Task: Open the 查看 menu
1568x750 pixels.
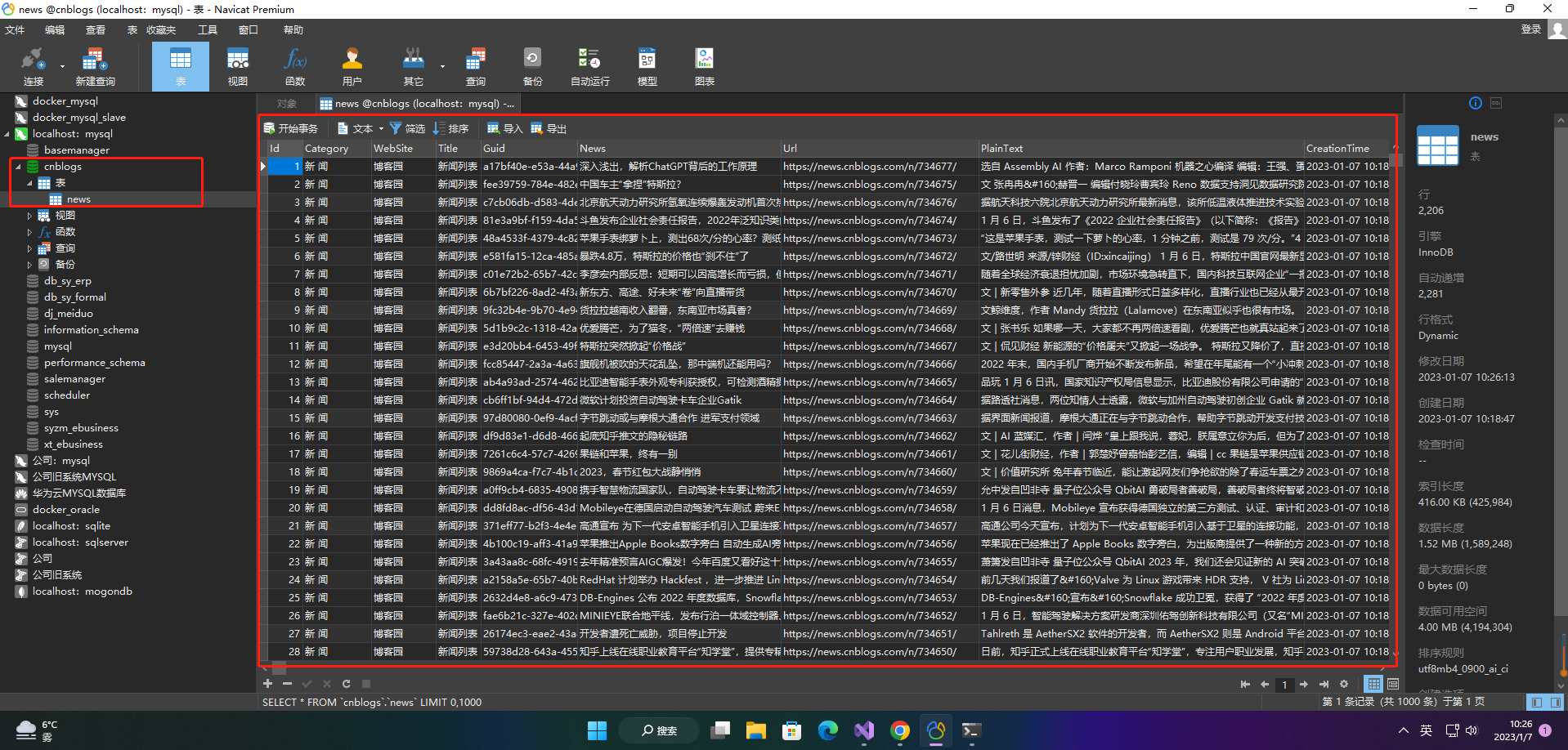Action: 96,30
